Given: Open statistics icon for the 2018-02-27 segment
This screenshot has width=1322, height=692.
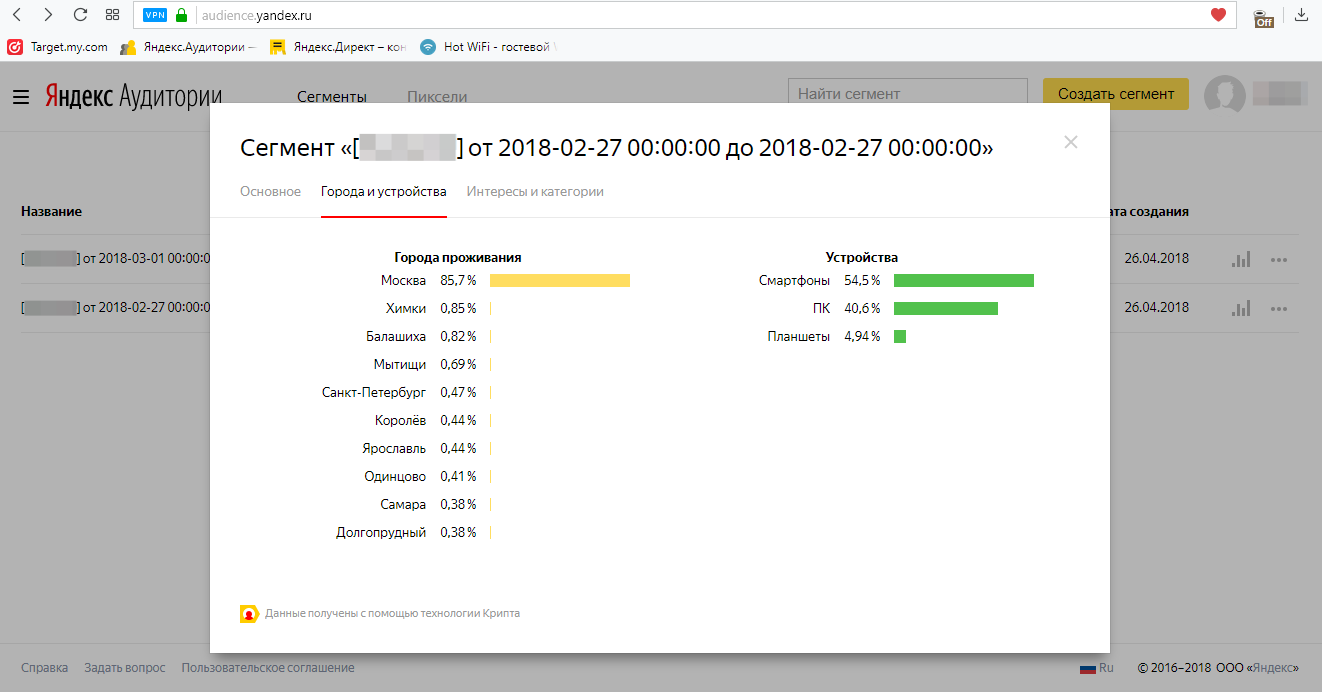Looking at the screenshot, I should 1241,307.
